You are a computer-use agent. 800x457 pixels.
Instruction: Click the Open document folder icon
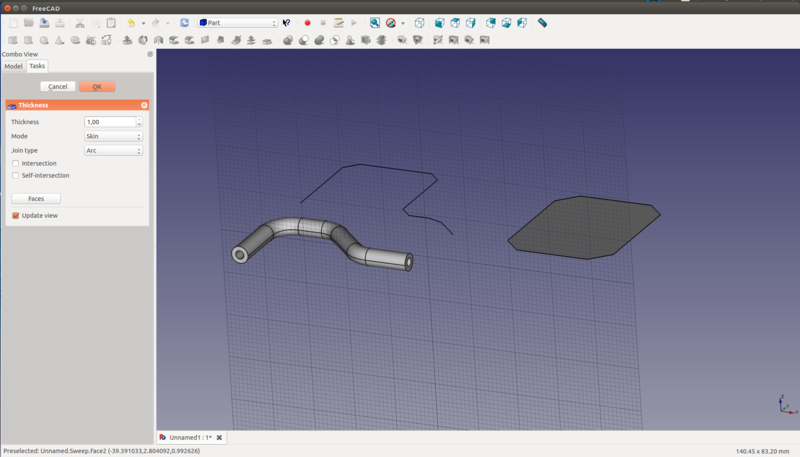pyautogui.click(x=28, y=22)
